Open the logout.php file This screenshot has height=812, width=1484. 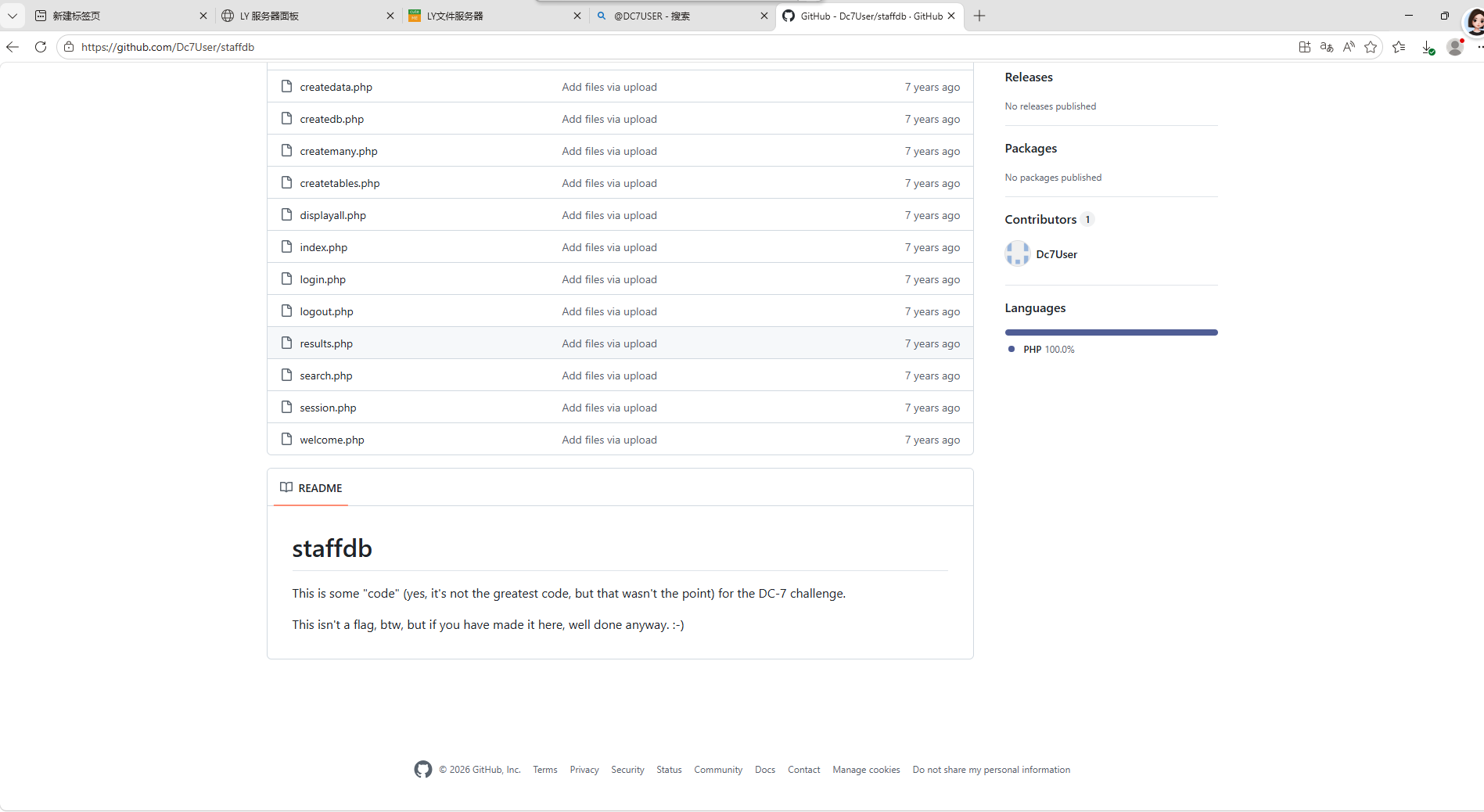pos(326,311)
